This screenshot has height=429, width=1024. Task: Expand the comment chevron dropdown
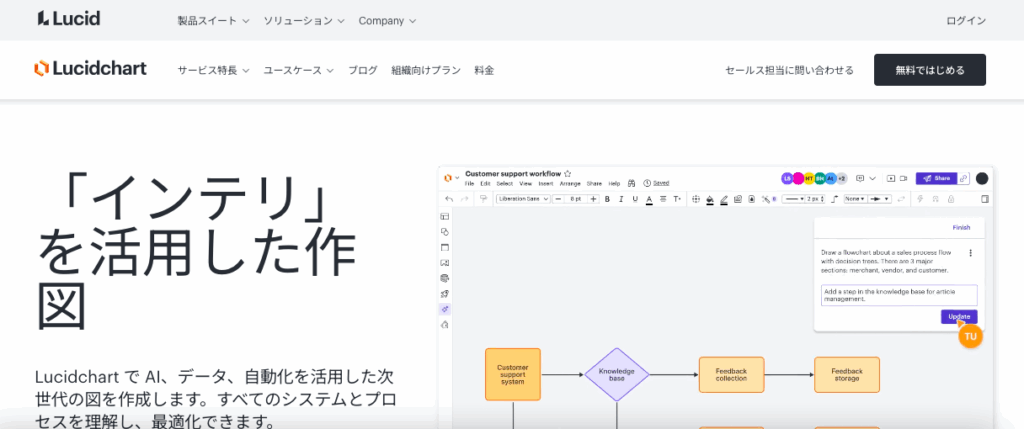coord(872,178)
